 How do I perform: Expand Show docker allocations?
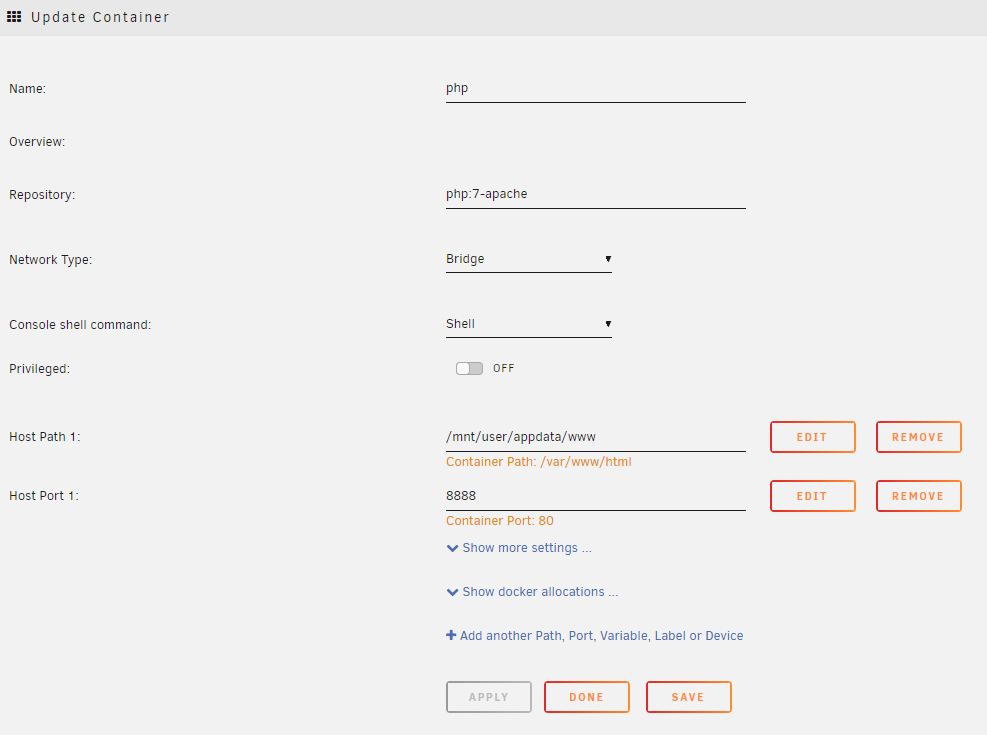pyautogui.click(x=540, y=592)
